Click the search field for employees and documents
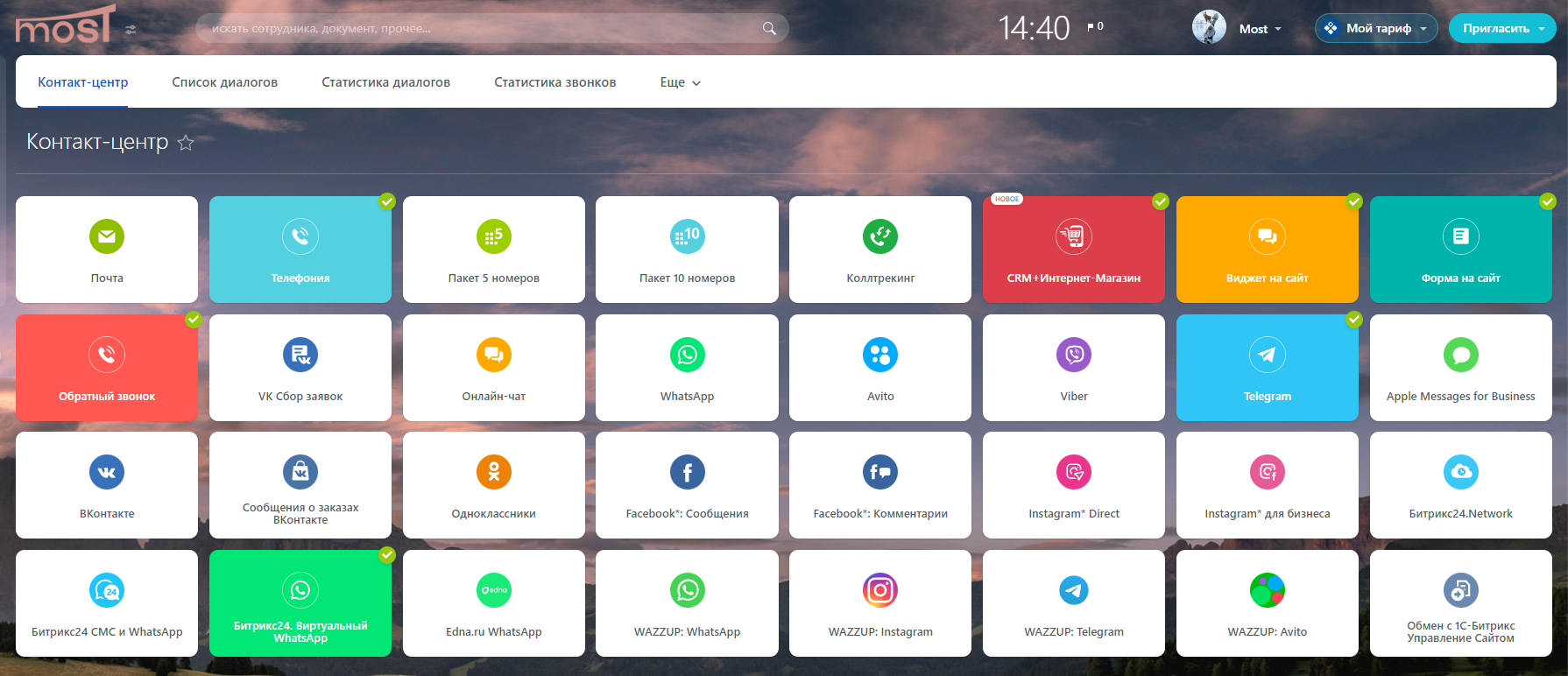 pyautogui.click(x=482, y=29)
